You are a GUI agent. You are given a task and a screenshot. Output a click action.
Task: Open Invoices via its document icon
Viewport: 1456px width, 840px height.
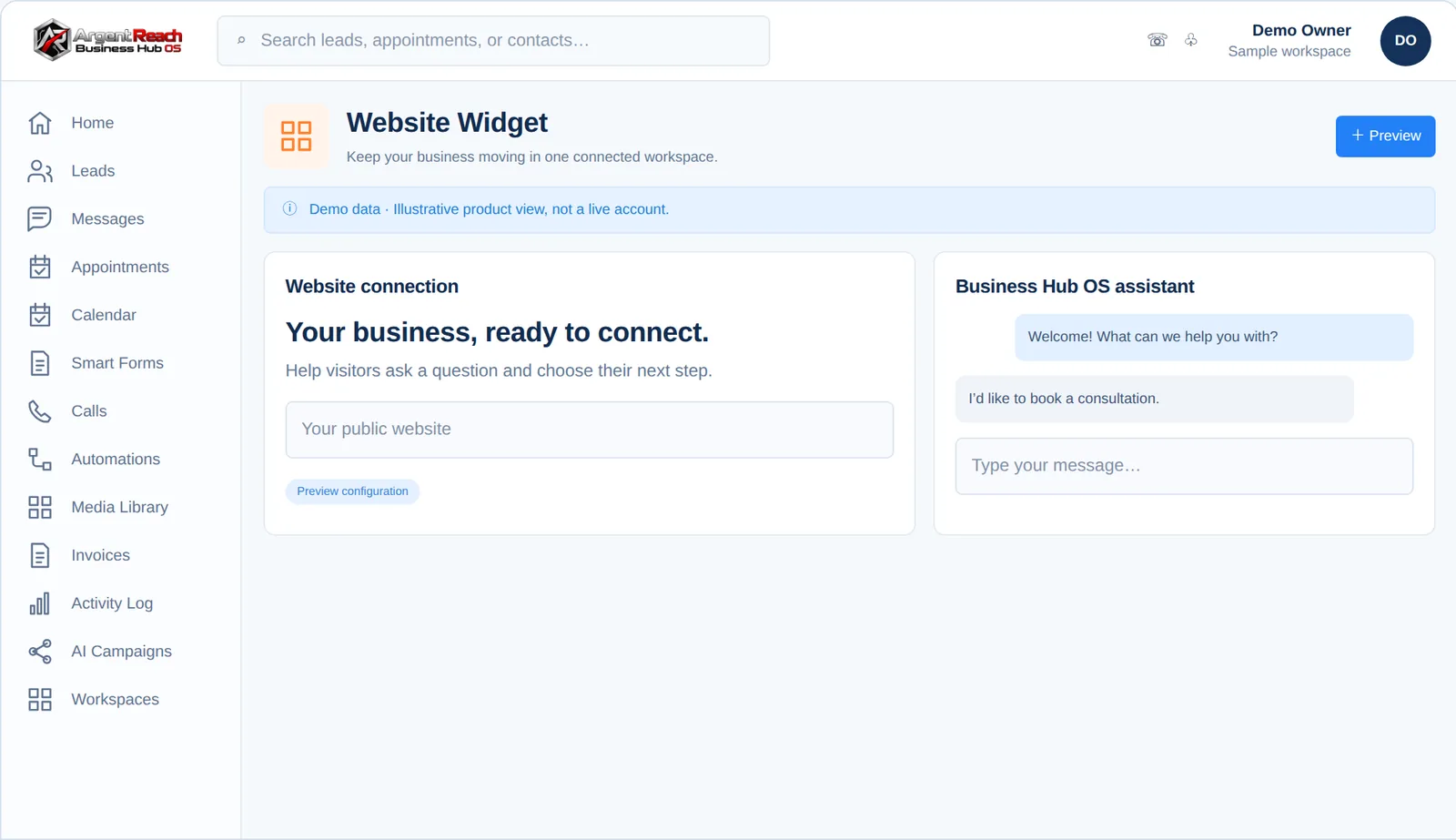tap(40, 555)
